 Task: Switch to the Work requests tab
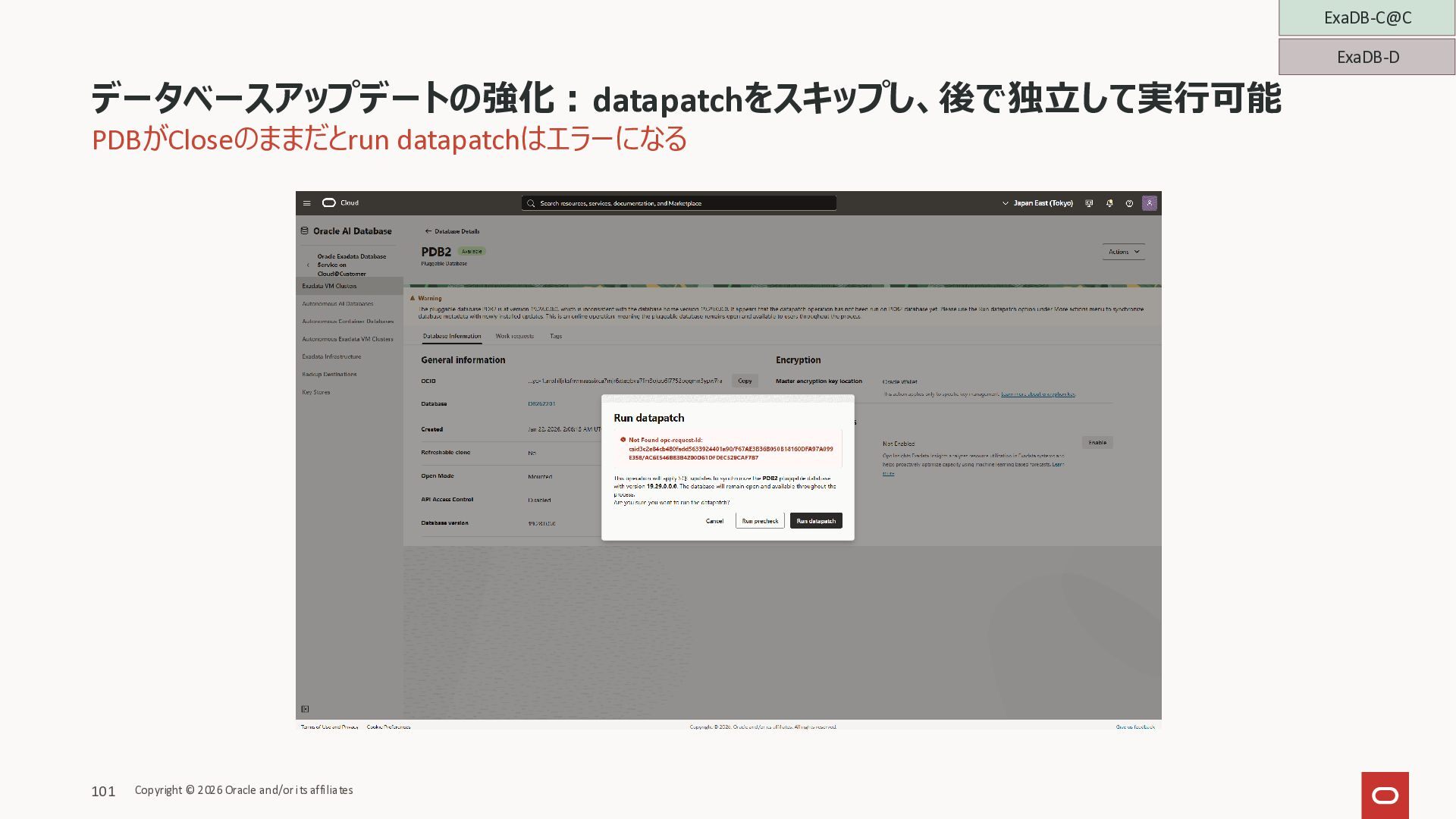click(514, 336)
